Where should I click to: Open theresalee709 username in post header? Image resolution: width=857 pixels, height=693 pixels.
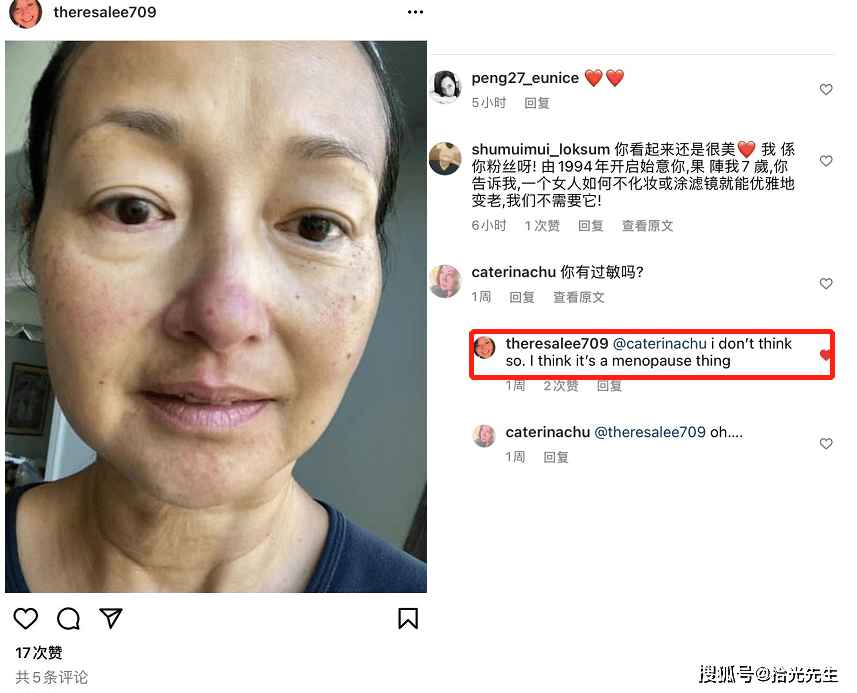[x=105, y=12]
